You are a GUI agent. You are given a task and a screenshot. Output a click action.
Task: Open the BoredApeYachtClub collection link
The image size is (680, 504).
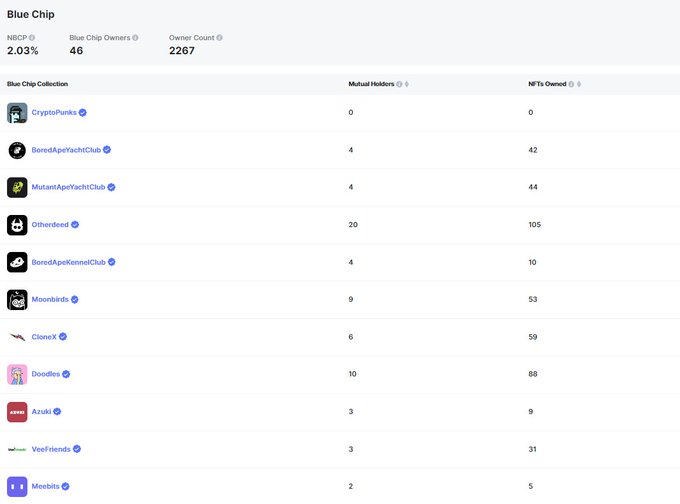tap(66, 150)
